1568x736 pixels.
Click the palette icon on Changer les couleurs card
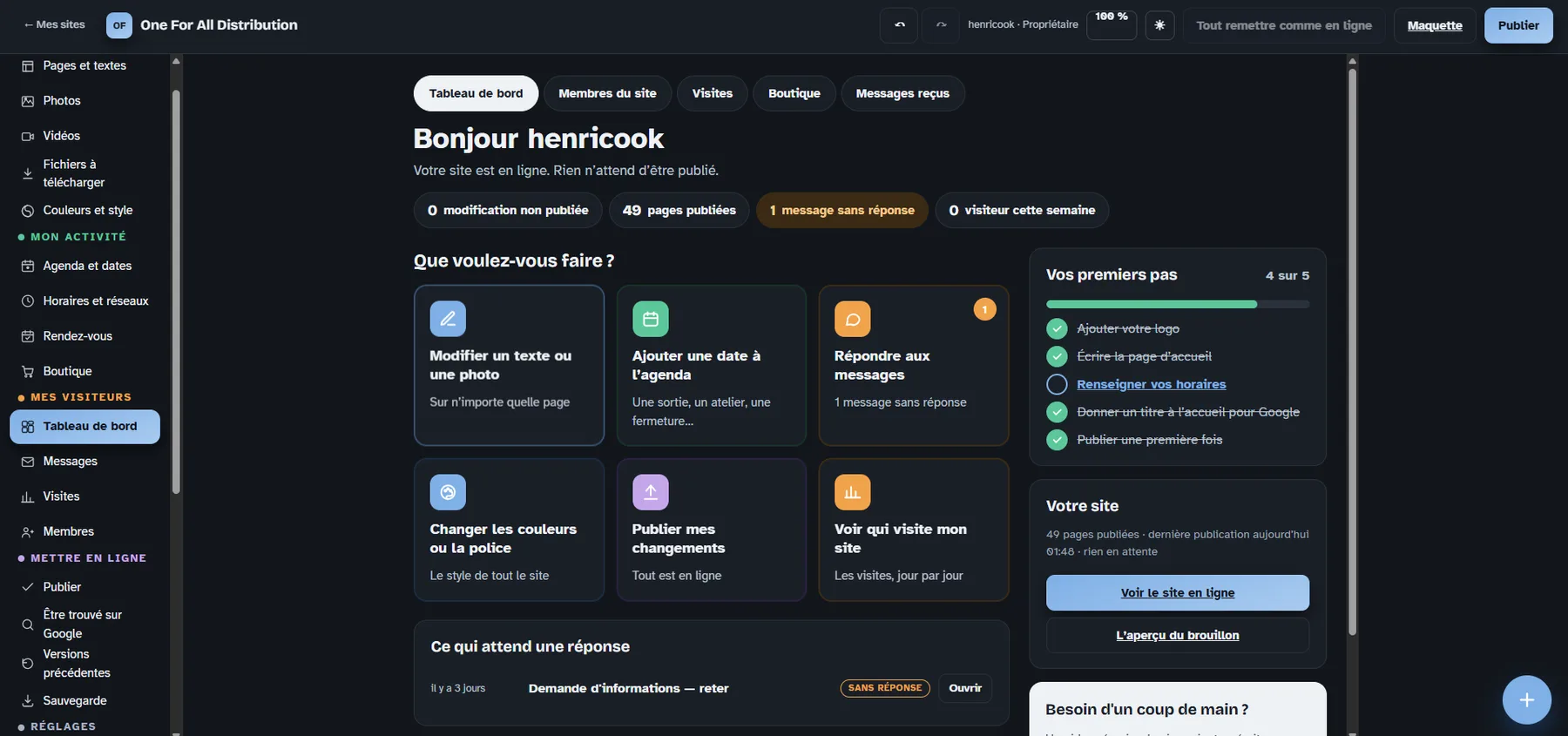(x=448, y=492)
